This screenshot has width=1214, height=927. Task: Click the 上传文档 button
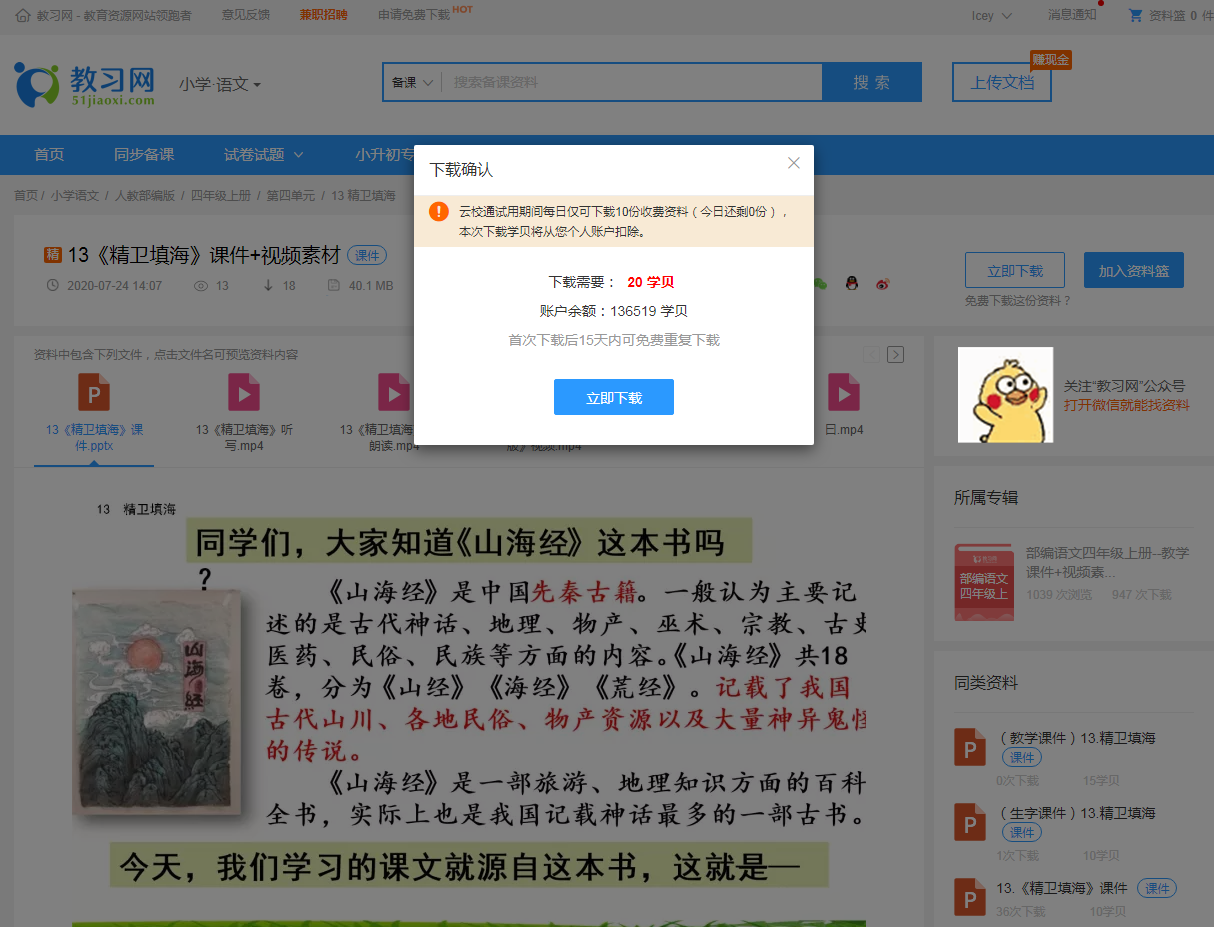click(x=1001, y=83)
